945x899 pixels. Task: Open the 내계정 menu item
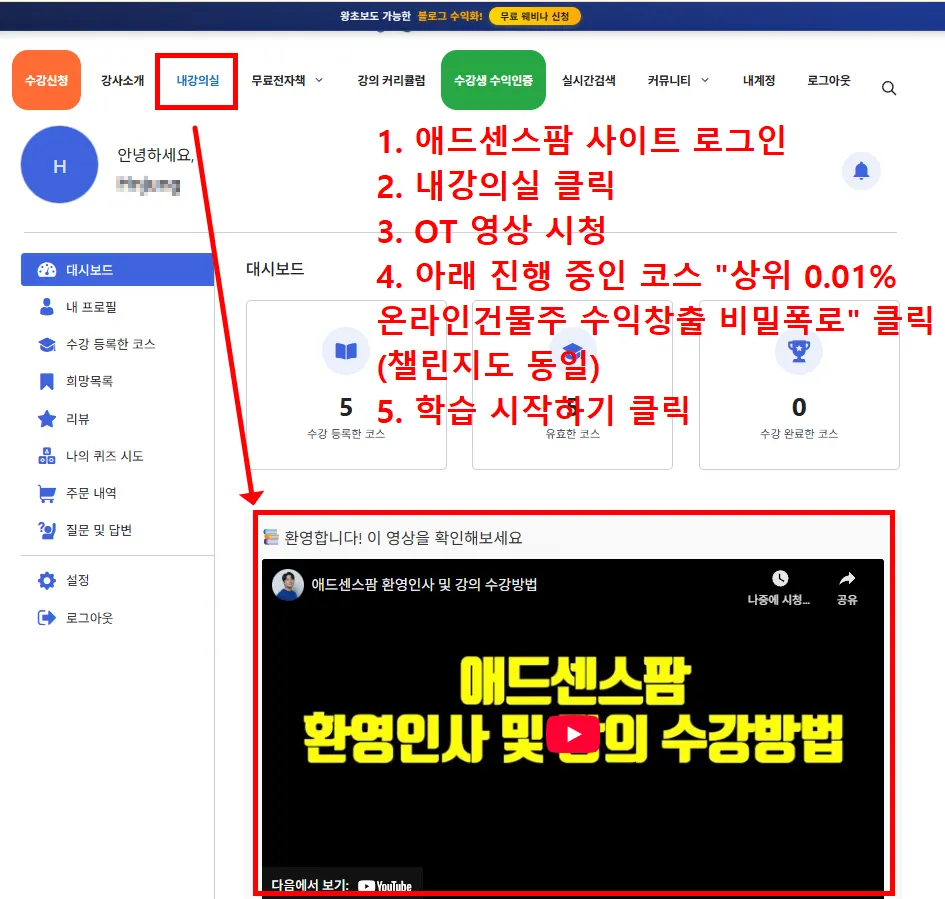point(759,81)
